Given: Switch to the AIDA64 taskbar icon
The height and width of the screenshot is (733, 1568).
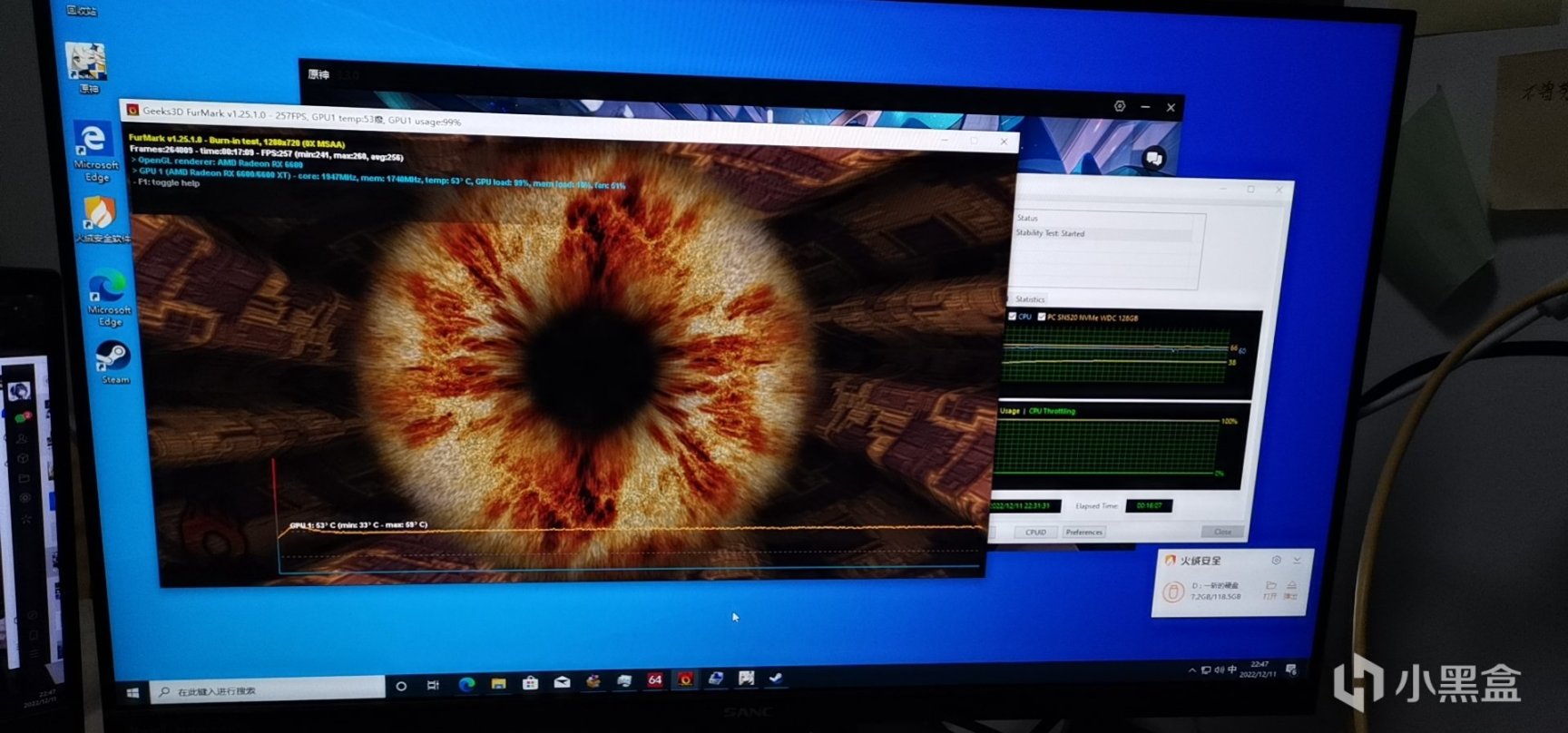Looking at the screenshot, I should 654,679.
